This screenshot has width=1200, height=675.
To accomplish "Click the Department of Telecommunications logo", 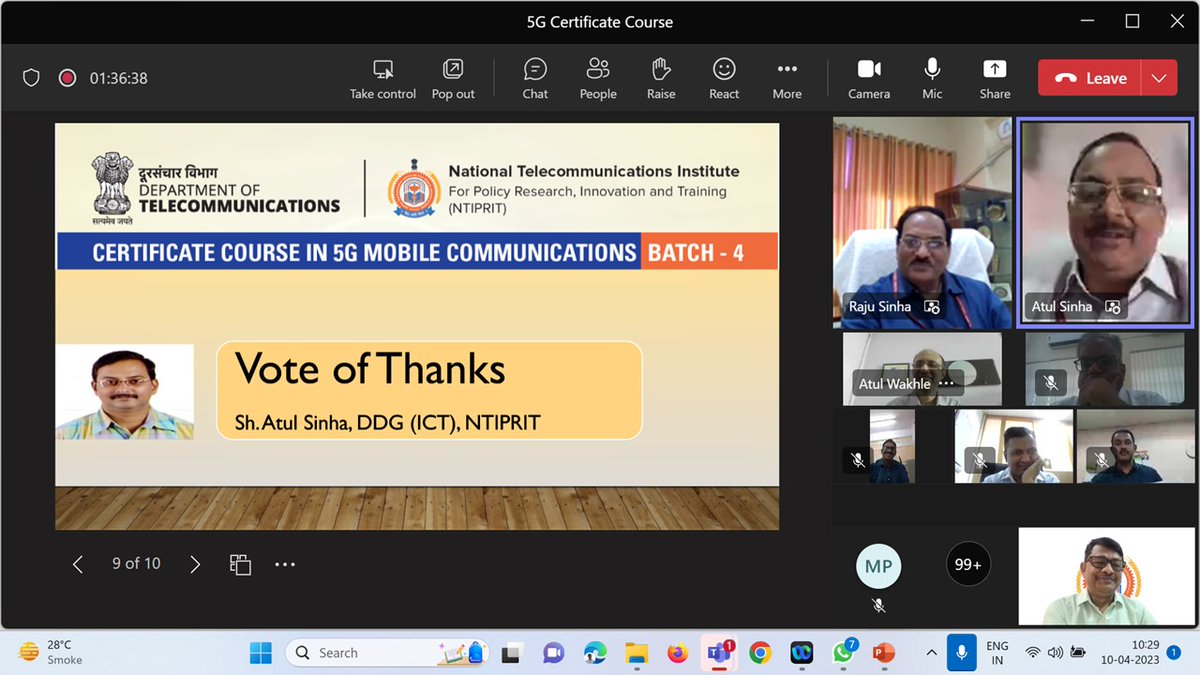I will click(x=216, y=190).
